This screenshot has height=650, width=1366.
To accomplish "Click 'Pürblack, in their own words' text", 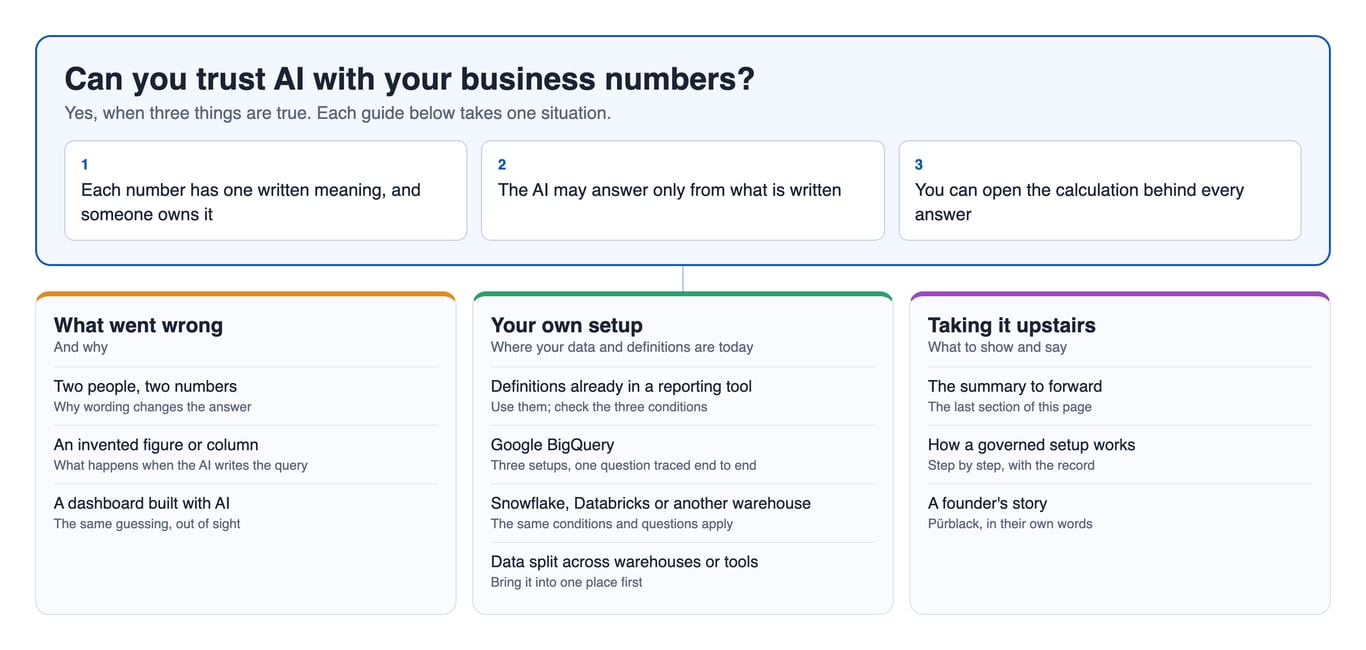I will 1010,524.
